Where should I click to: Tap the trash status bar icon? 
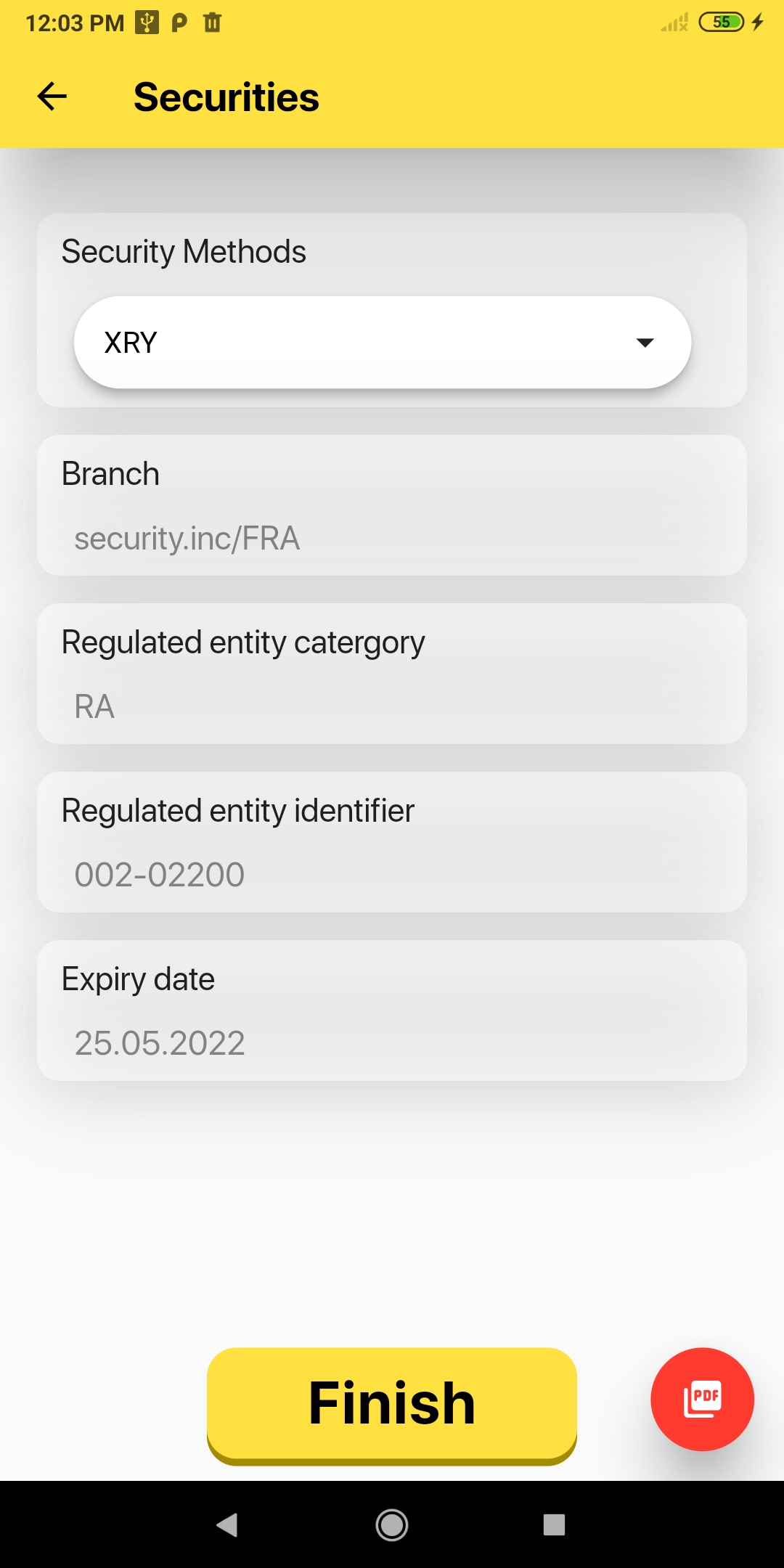pyautogui.click(x=212, y=23)
